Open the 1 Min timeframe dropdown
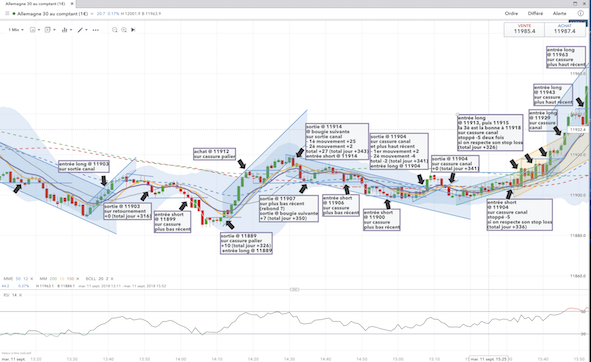This screenshot has width=591, height=362. click(x=16, y=30)
